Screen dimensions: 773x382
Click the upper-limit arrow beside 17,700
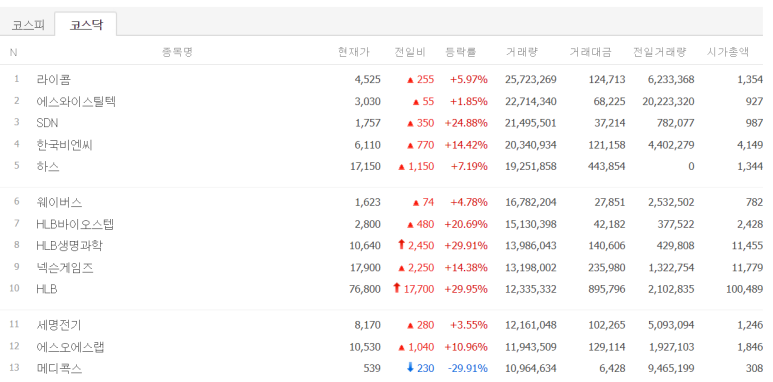click(x=397, y=288)
